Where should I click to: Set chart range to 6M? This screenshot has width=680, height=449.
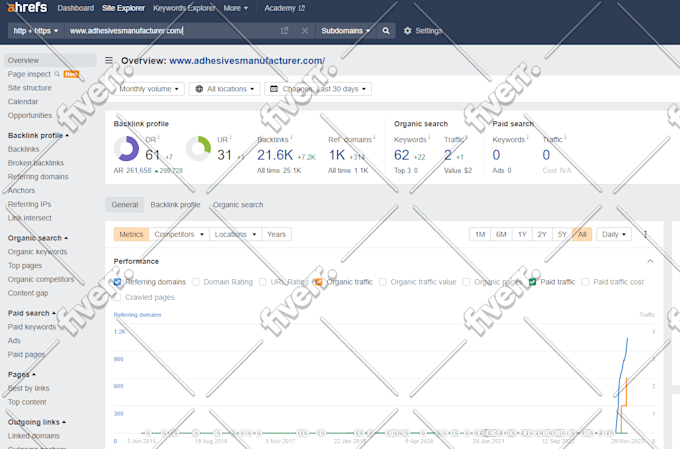[501, 234]
